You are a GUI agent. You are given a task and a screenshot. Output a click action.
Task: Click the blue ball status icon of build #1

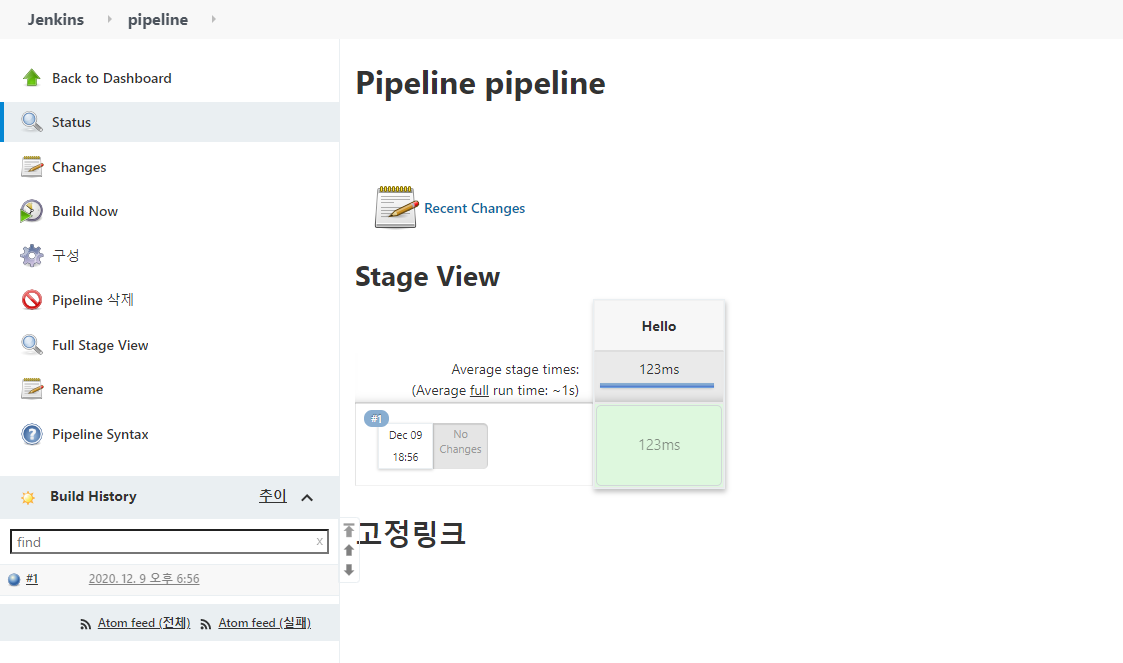(14, 580)
